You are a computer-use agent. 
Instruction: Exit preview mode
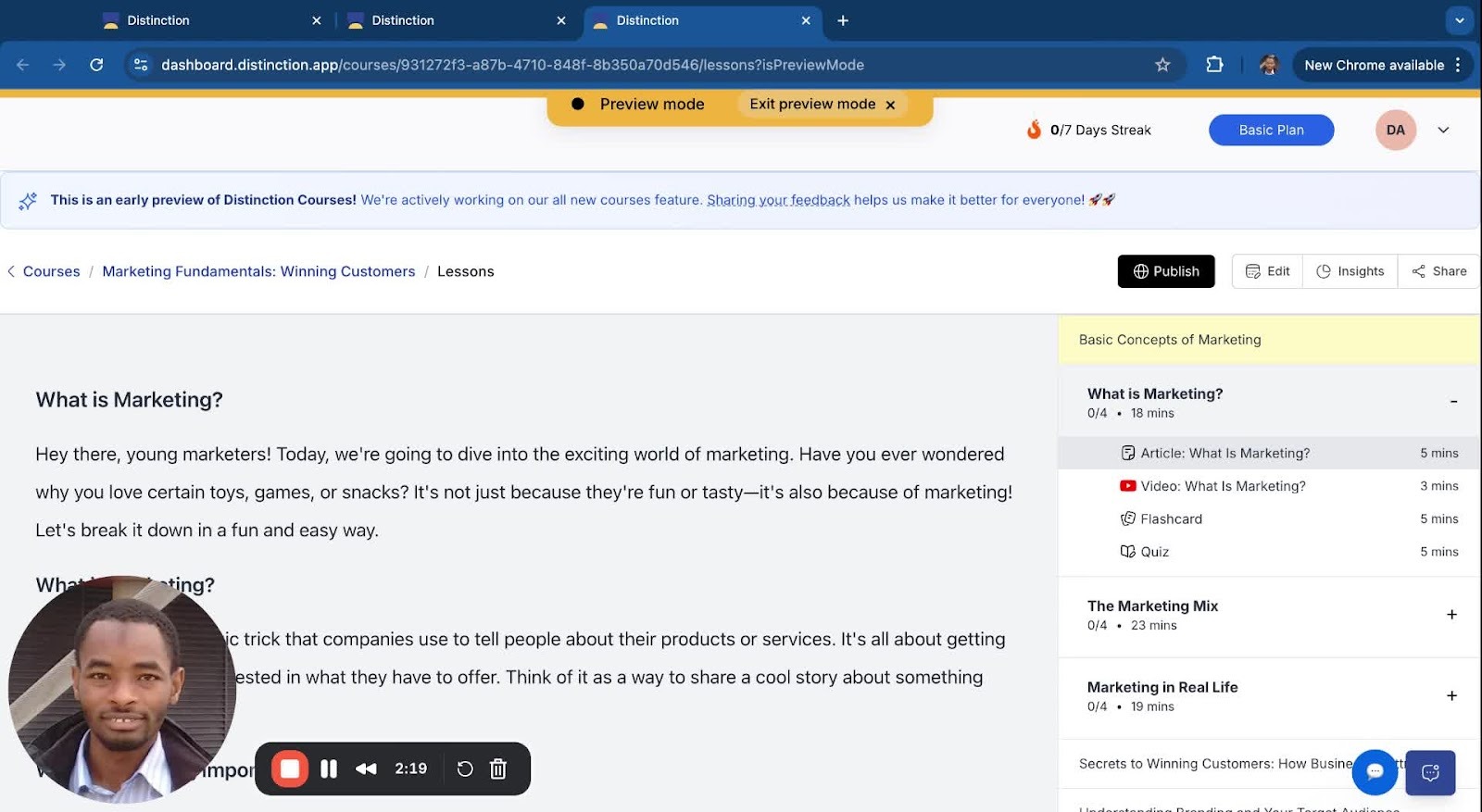pyautogui.click(x=822, y=105)
